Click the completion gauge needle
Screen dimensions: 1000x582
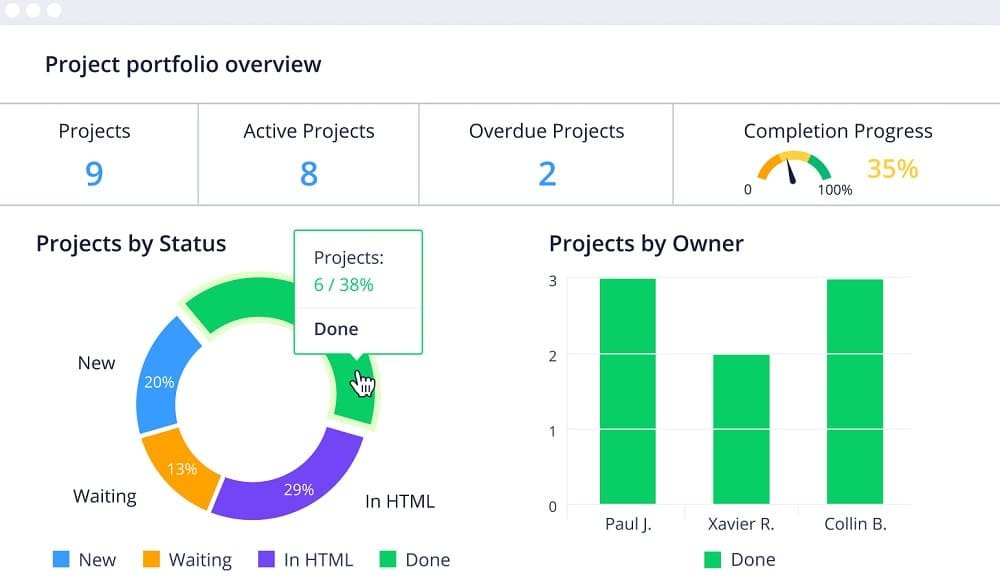click(x=790, y=172)
